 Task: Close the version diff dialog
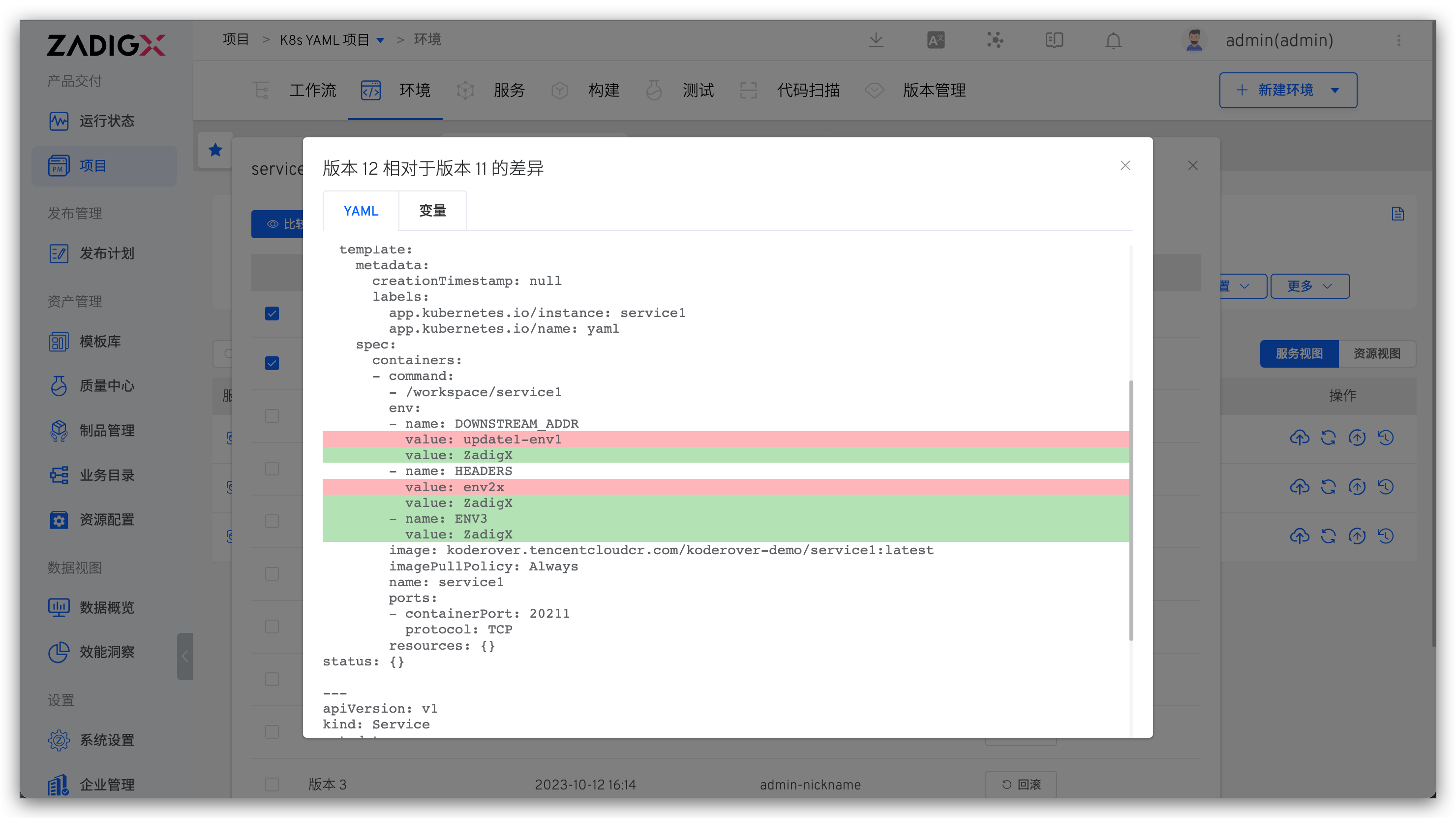click(x=1125, y=165)
